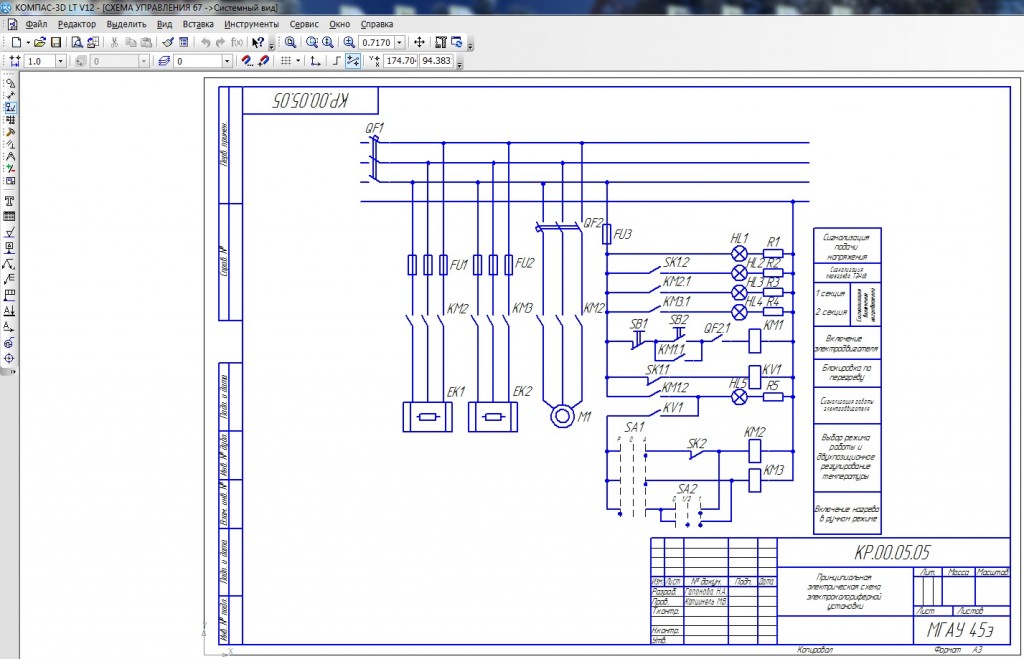Viewport: 1024px width, 659px height.
Task: Click the Open file folder icon
Action: 40,42
